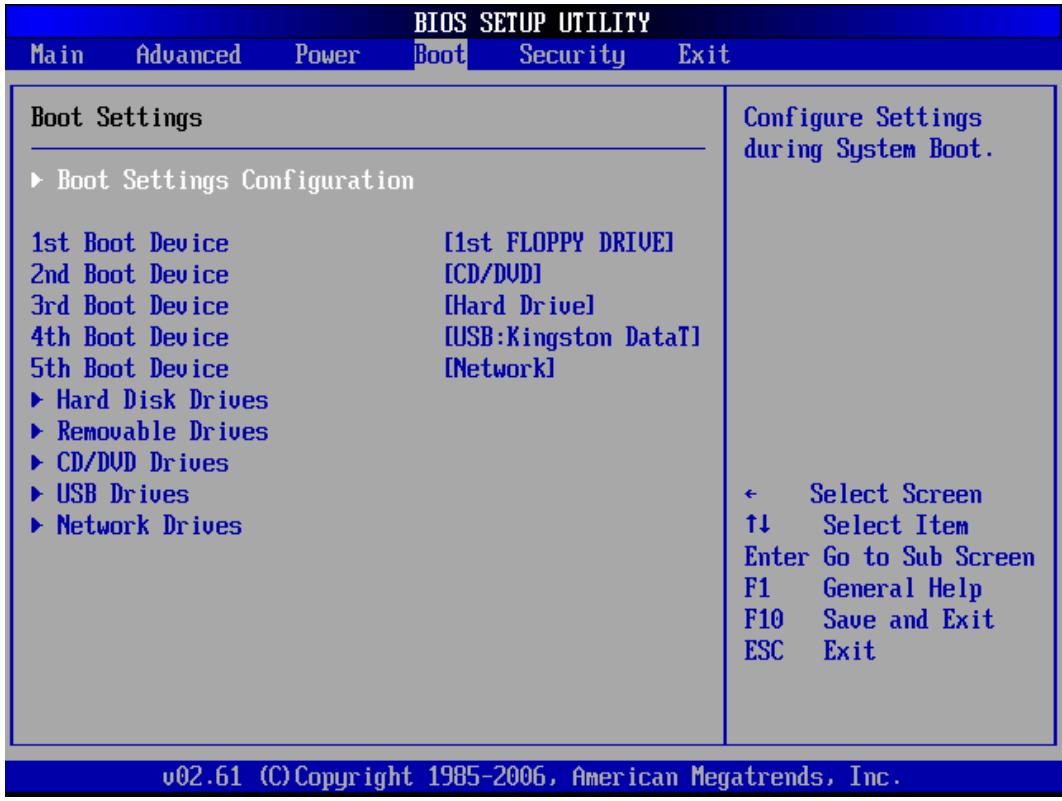Change the 1st FLOPPY DRIVE boot value
This screenshot has width=1062, height=801.
tap(559, 243)
